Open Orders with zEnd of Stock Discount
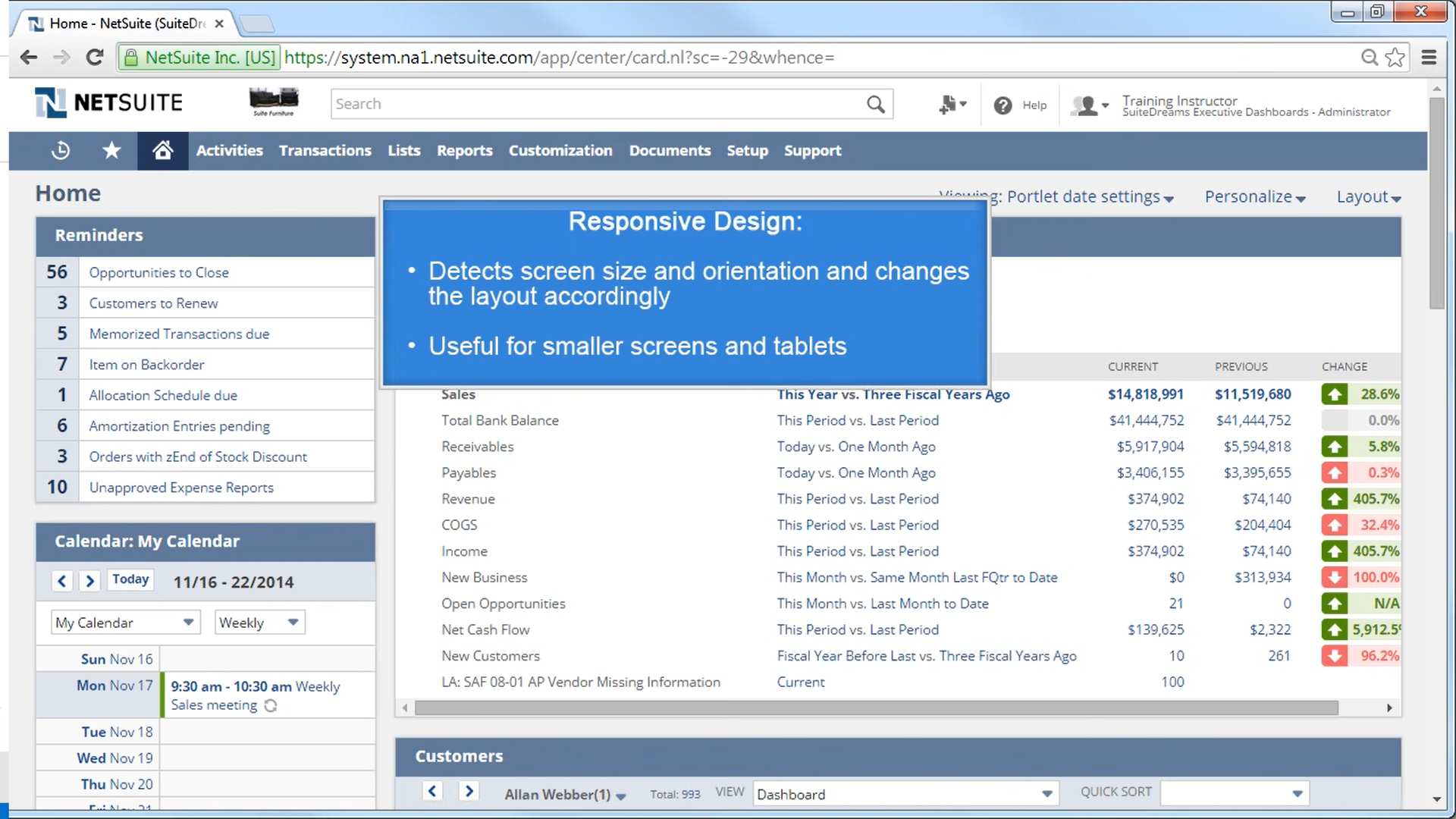 tap(198, 457)
